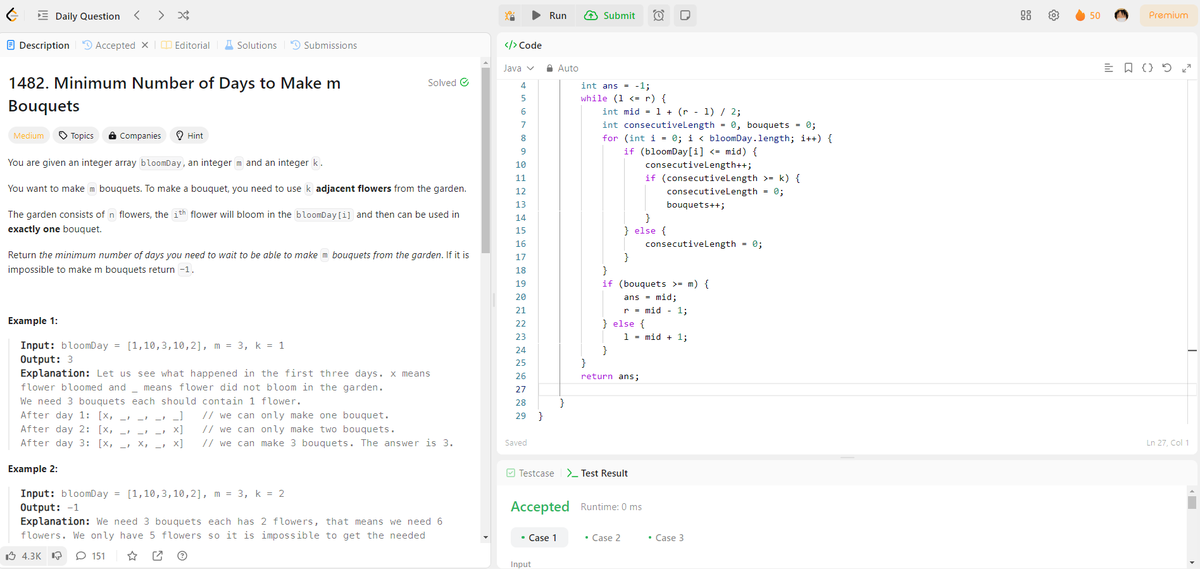The image size is (1200, 569).
Task: Click in code line 'int ans = -1;'
Action: [616, 86]
